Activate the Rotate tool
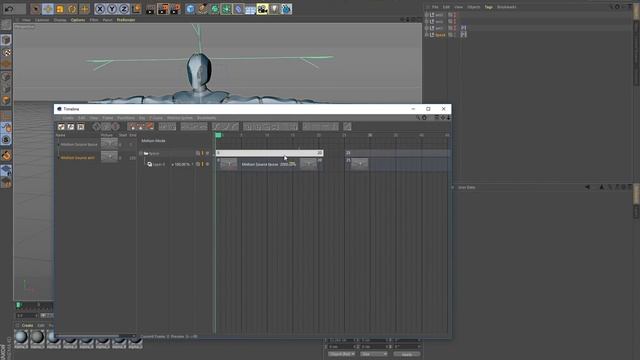Screen dimensions: 640x360 click(x=72, y=9)
